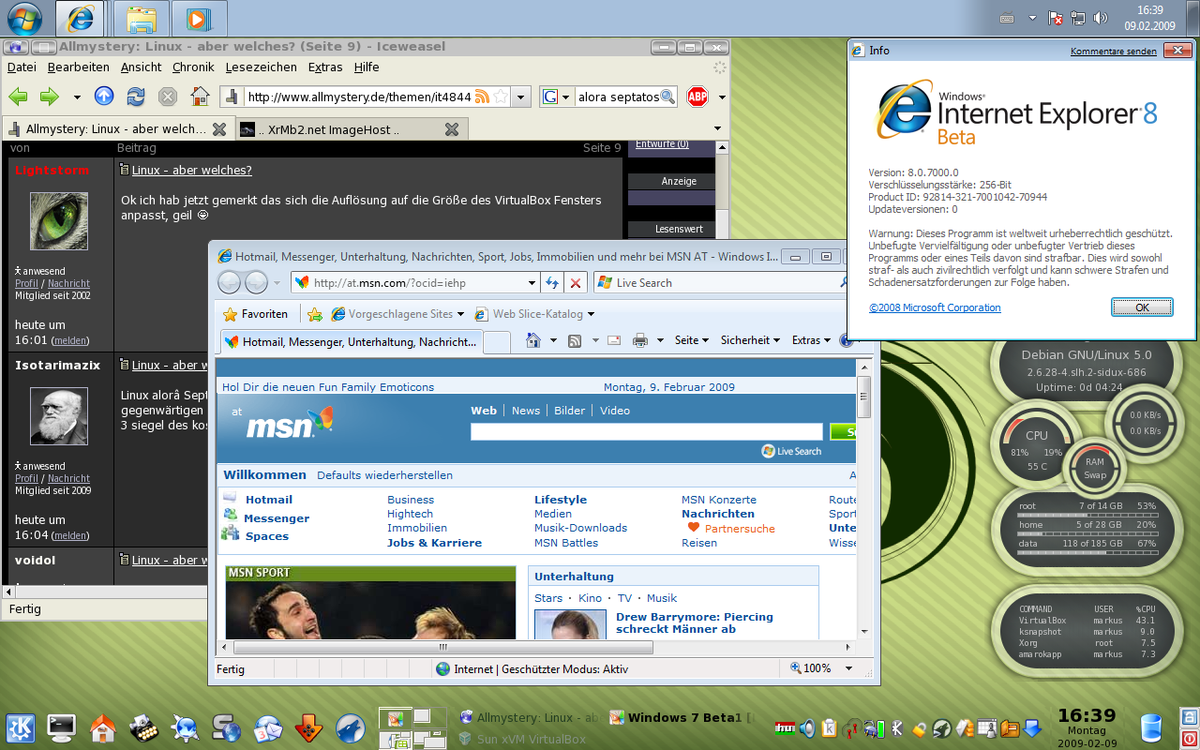The width and height of the screenshot is (1200, 750).
Task: Refresh the MSN page in Internet Explorer
Action: [553, 283]
